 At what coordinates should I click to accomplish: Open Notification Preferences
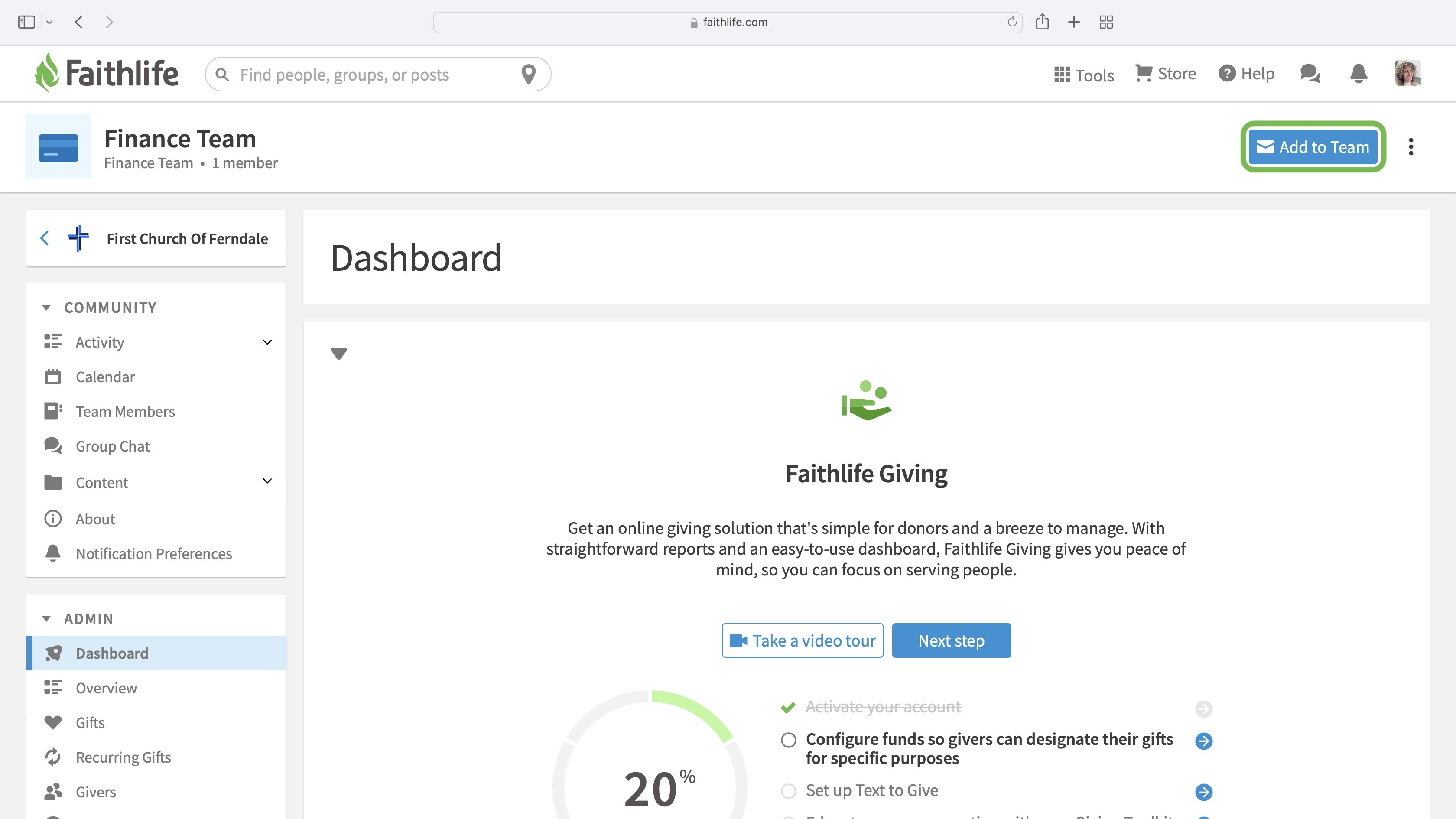tap(156, 553)
